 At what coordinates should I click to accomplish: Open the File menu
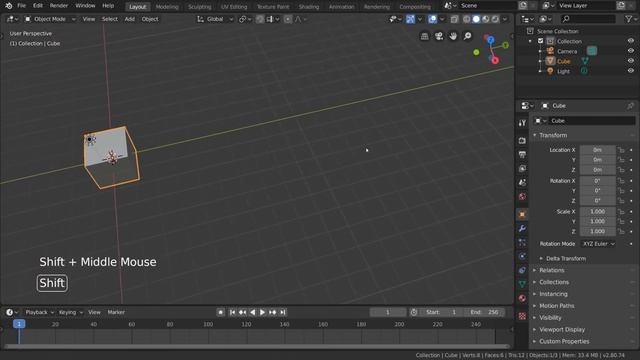(22, 6)
